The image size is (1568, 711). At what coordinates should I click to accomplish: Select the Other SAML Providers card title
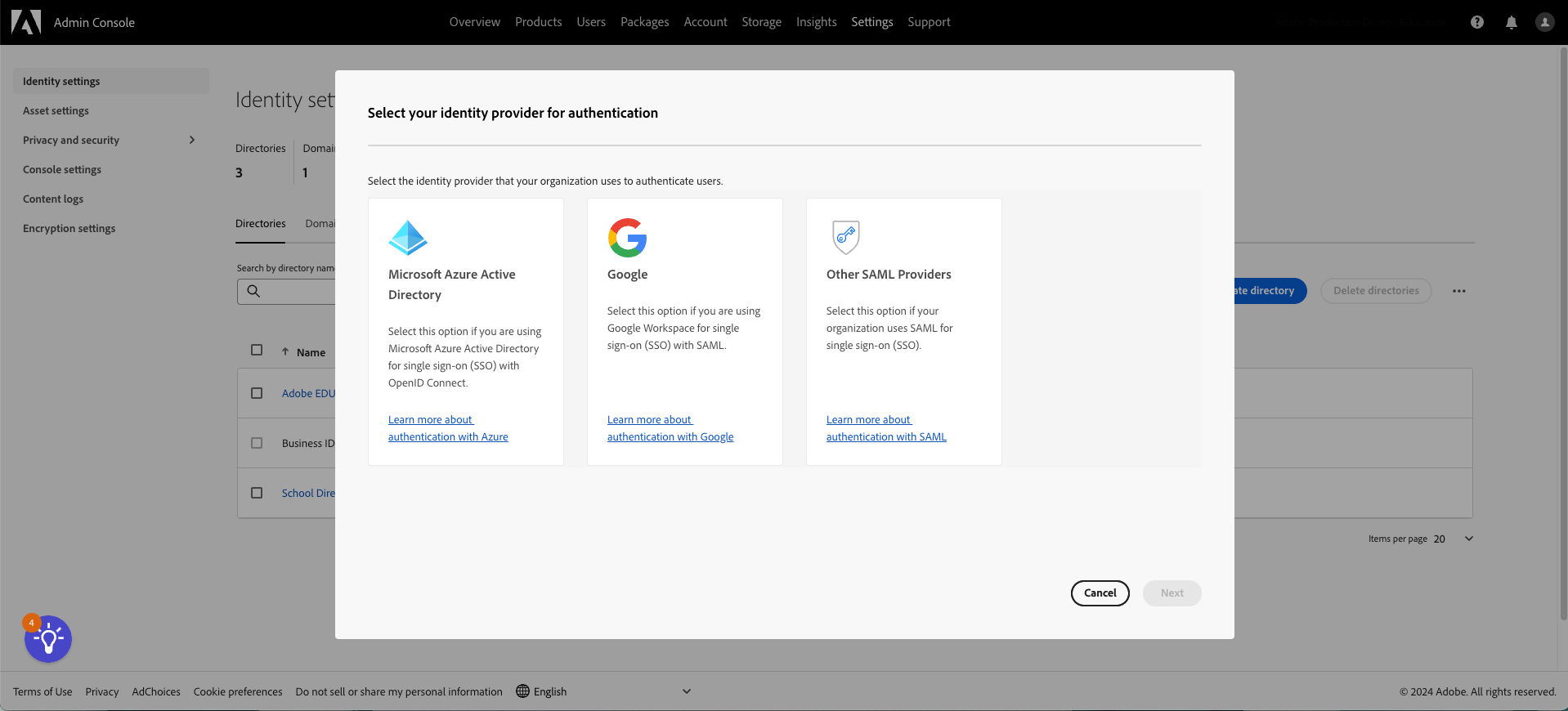[x=889, y=275]
